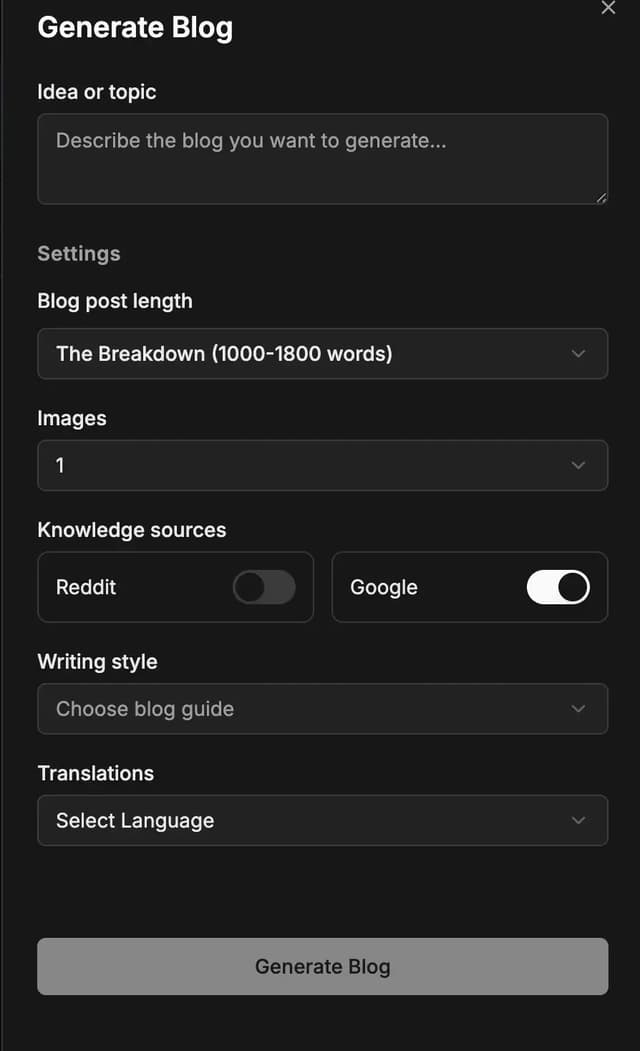Click the Describe the blog placeholder field
The image size is (640, 1051).
click(x=322, y=159)
